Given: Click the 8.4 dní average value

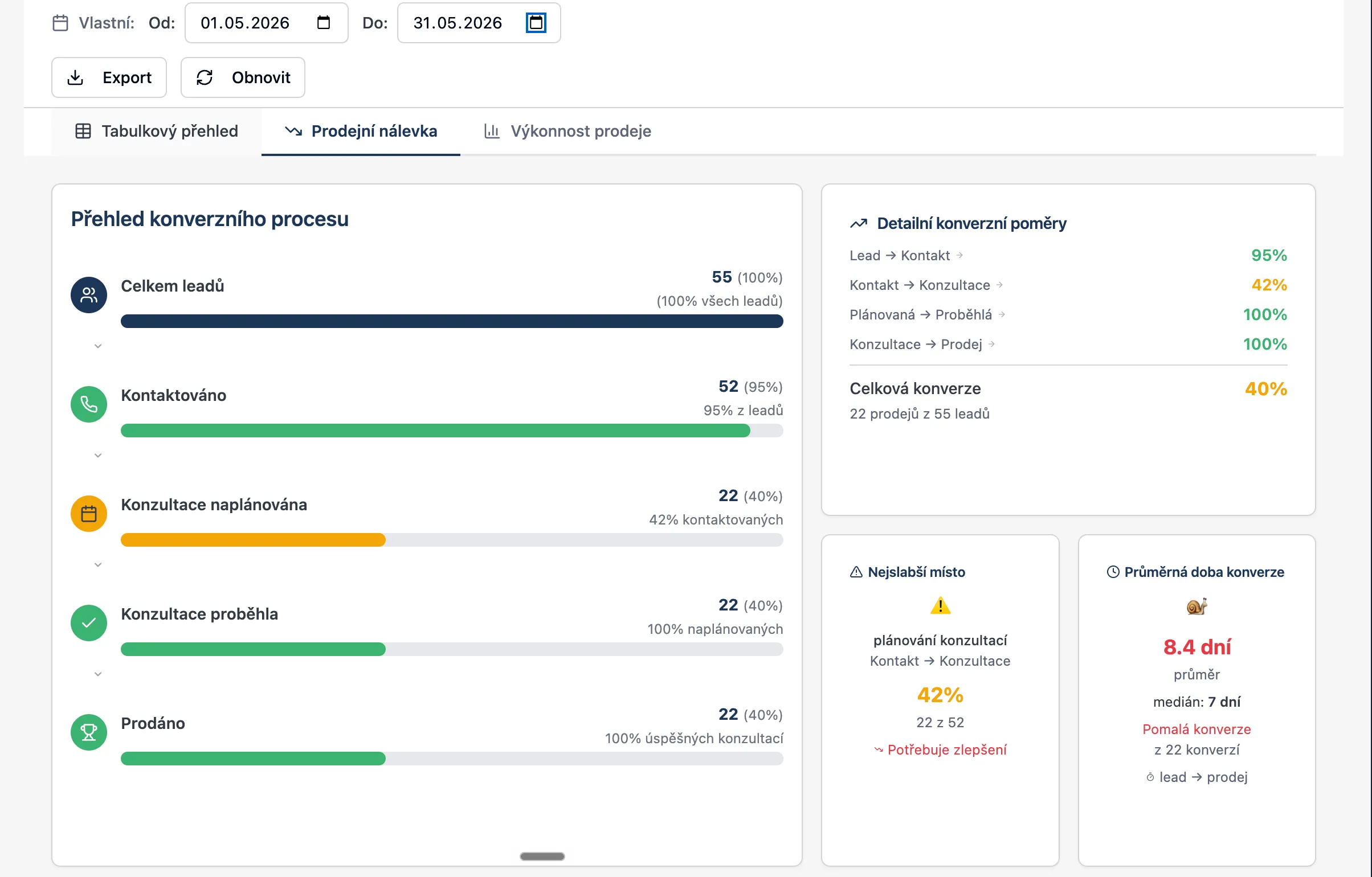Looking at the screenshot, I should click(1197, 647).
